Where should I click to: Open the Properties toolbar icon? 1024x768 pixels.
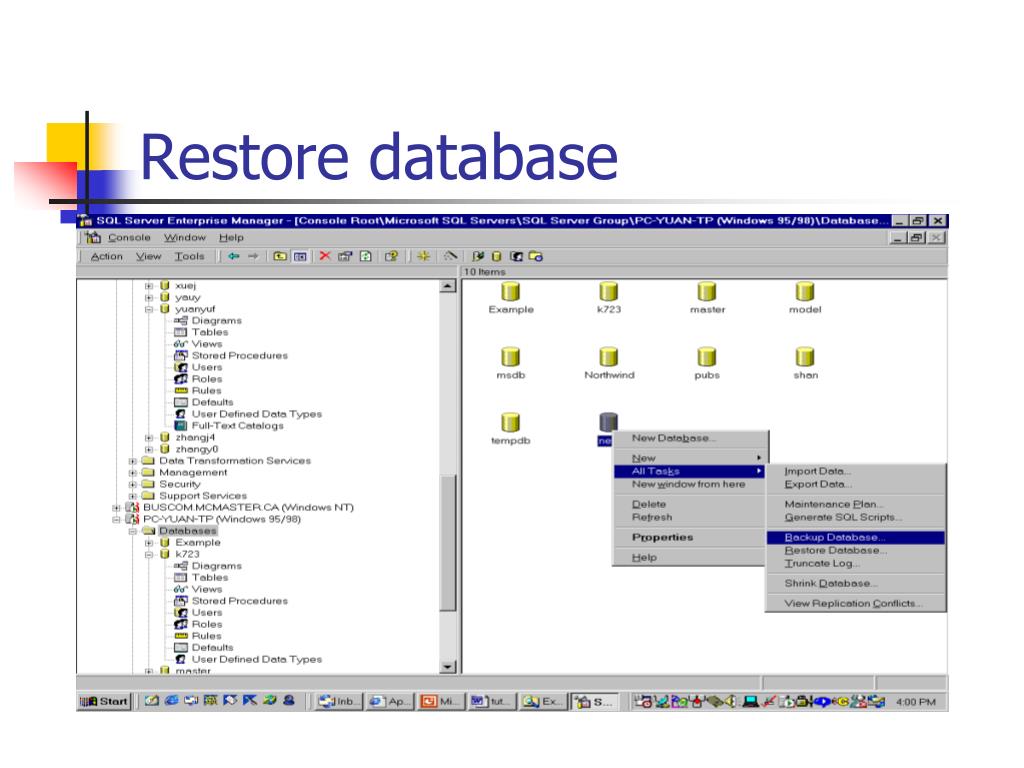345,257
